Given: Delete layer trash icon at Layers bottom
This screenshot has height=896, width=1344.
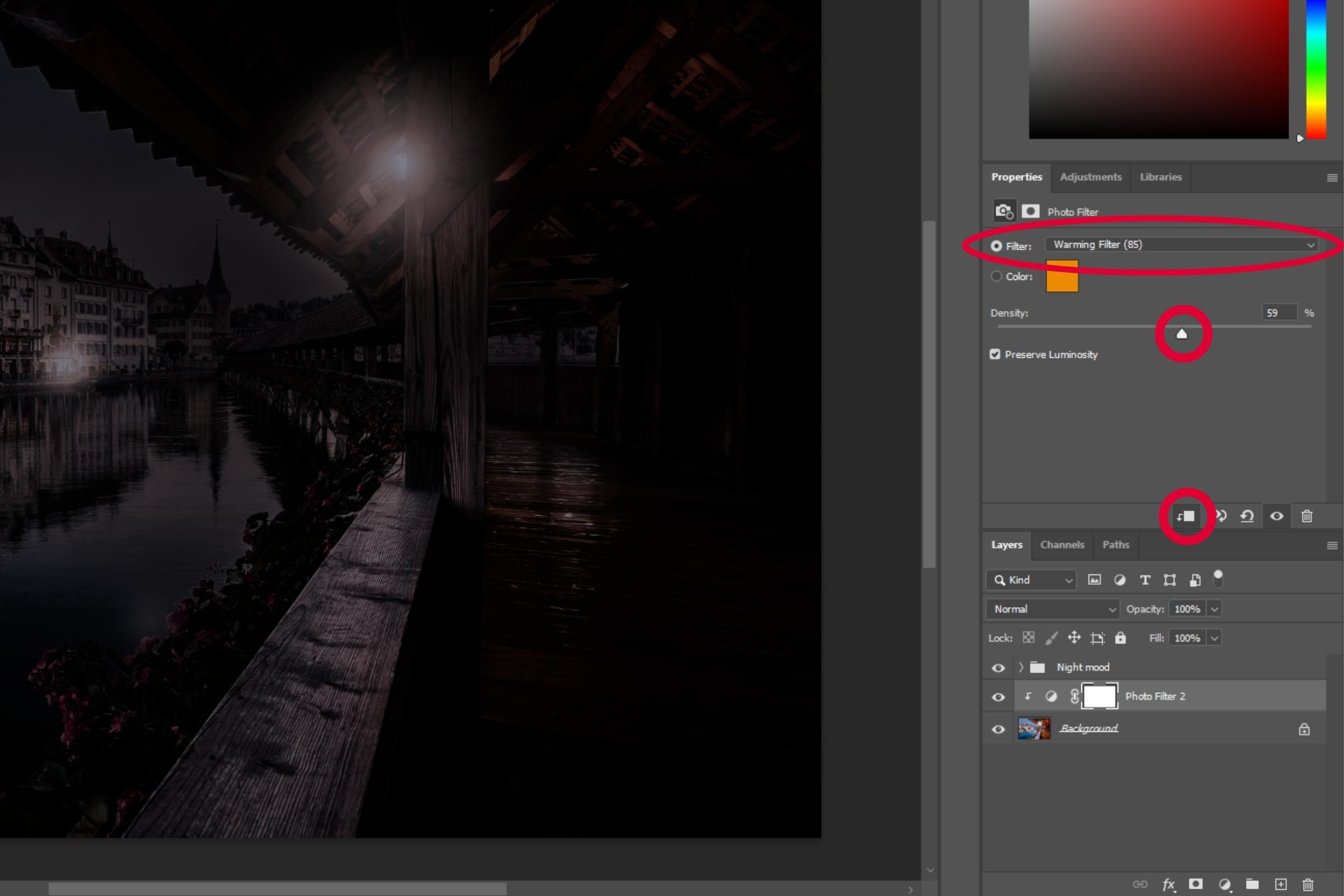Looking at the screenshot, I should pyautogui.click(x=1308, y=885).
